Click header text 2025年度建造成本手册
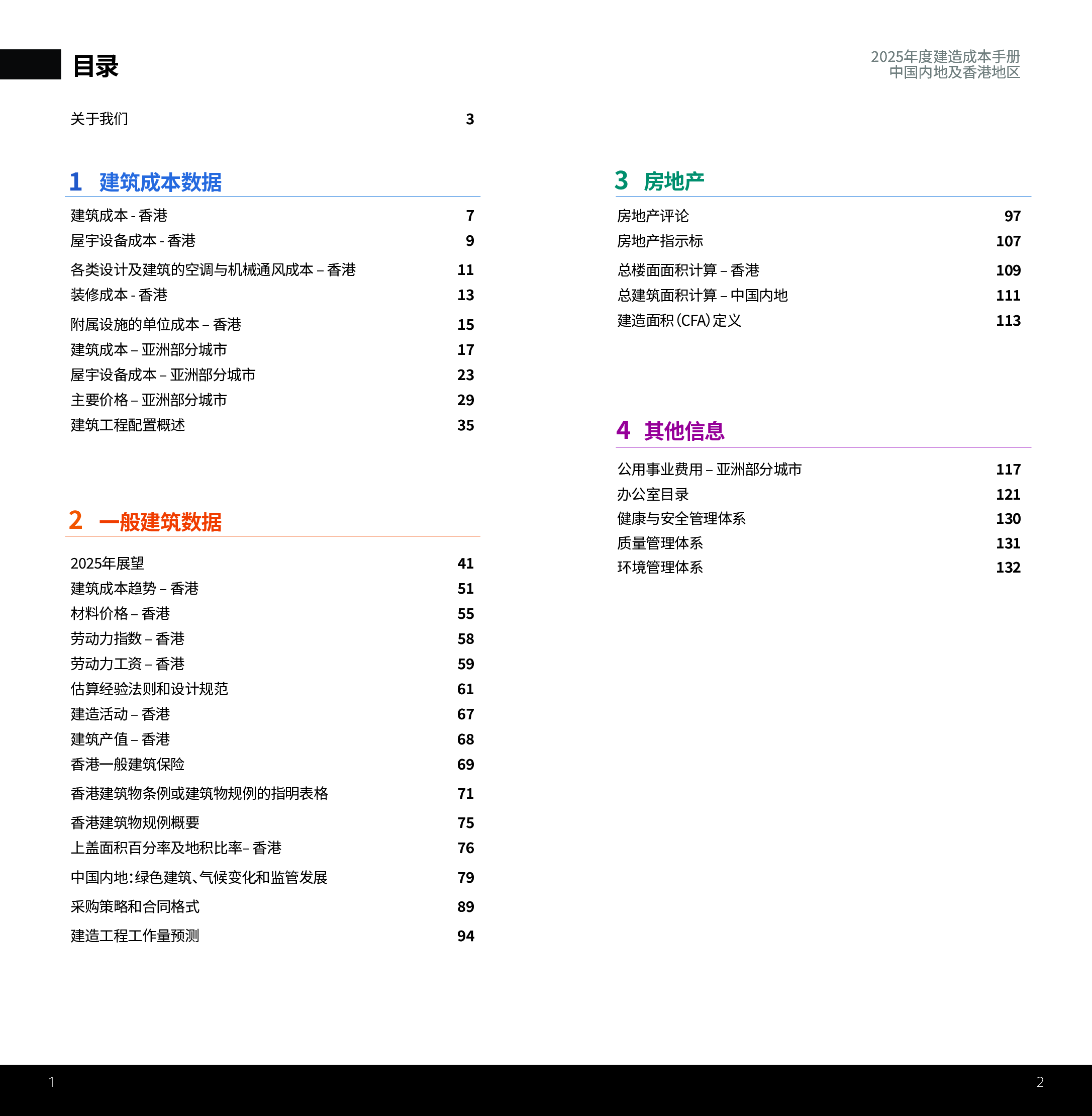Screen dimensions: 1092x1116 point(945,56)
